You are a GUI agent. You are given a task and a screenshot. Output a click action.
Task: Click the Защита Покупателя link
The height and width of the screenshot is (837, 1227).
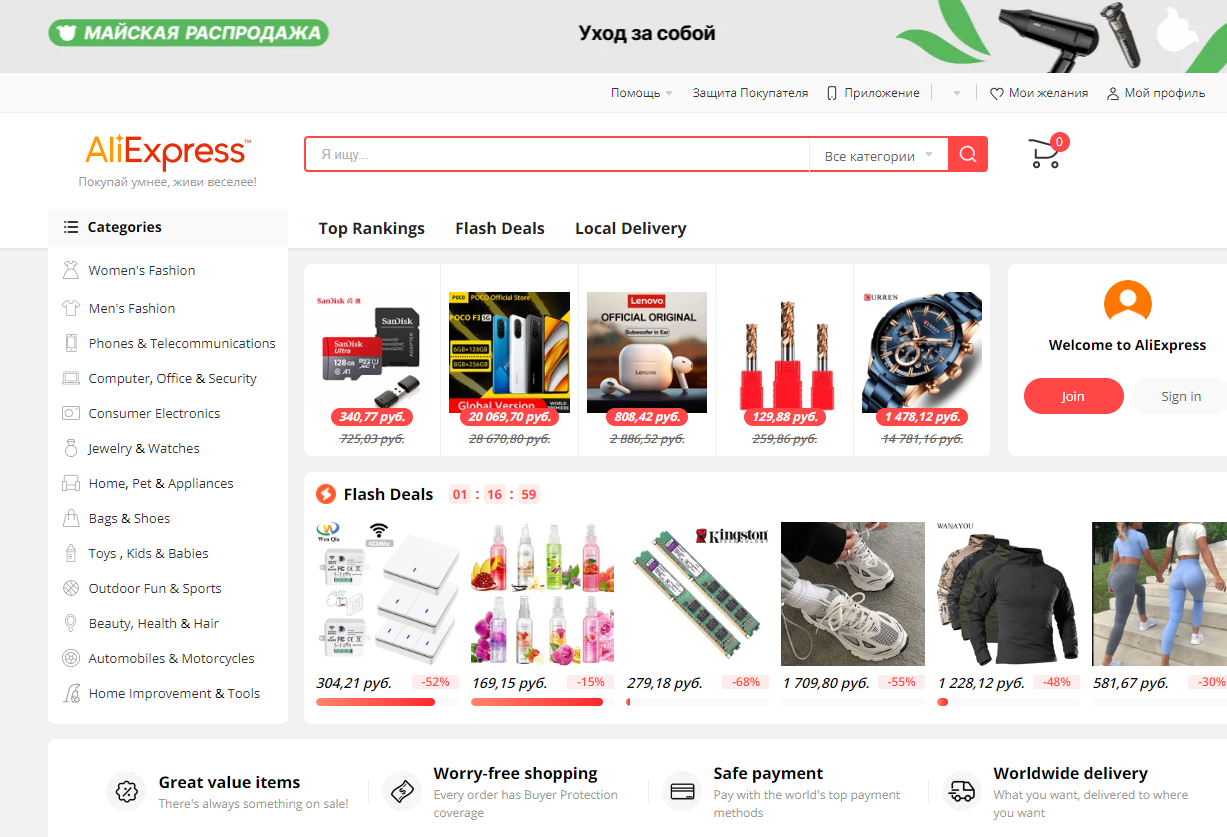750,93
